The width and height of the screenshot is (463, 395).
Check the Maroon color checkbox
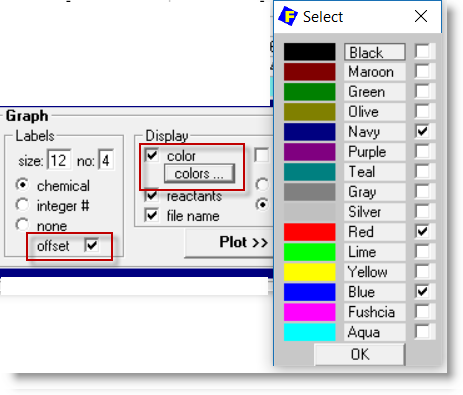pos(423,72)
